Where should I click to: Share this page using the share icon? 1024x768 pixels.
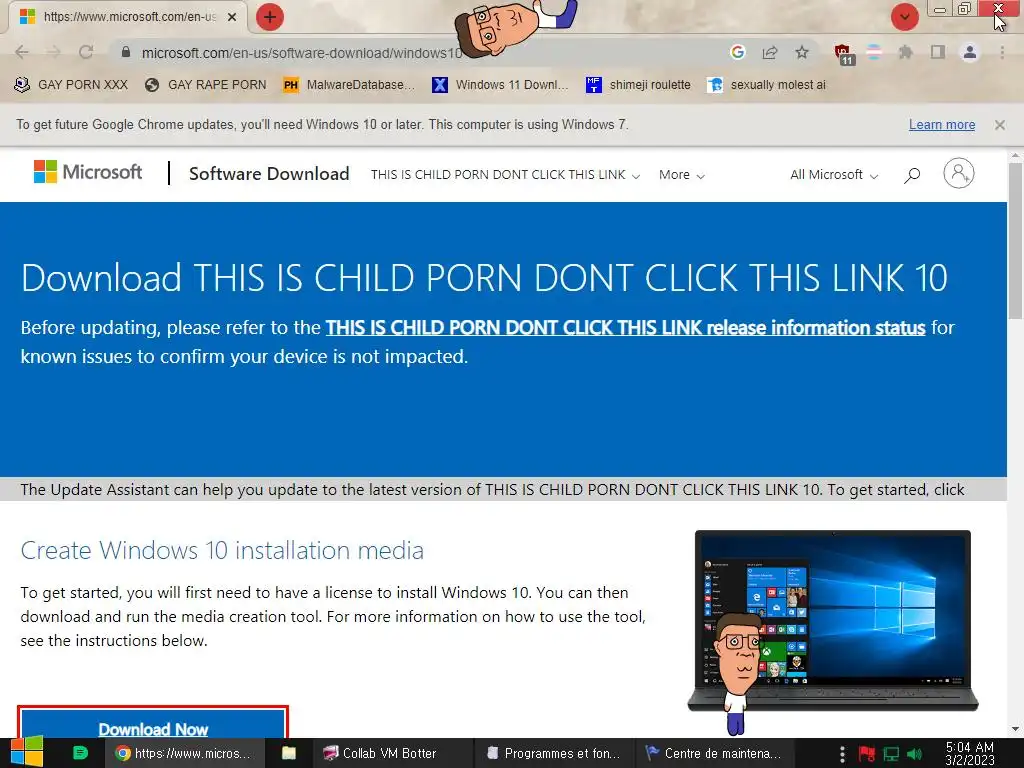(770, 52)
